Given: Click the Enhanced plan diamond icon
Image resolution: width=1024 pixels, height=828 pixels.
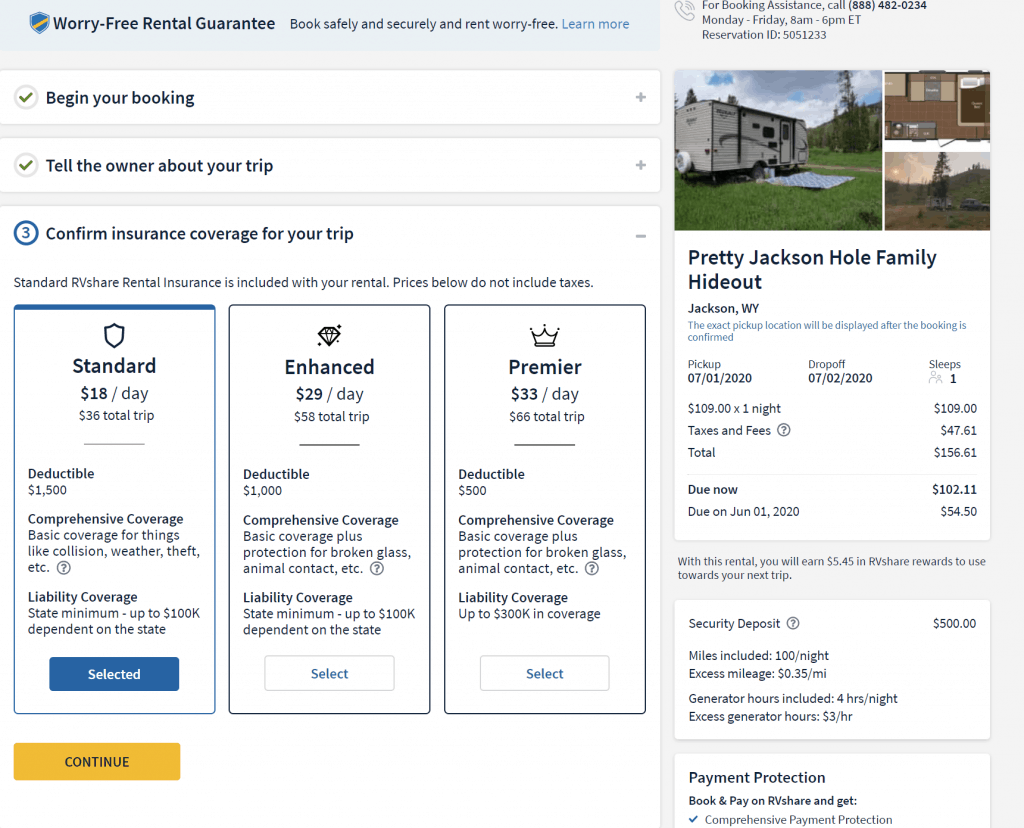Looking at the screenshot, I should tap(329, 336).
